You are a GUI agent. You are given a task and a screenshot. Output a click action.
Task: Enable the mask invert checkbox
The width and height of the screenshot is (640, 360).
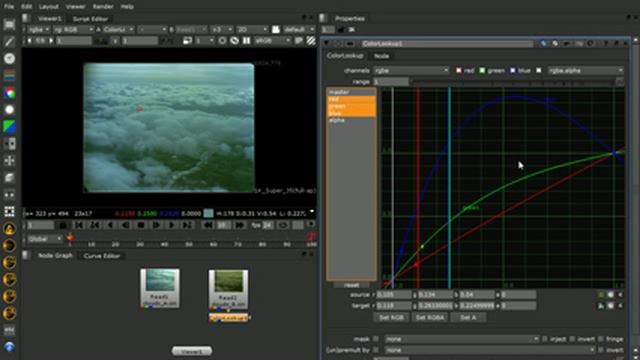click(572, 339)
